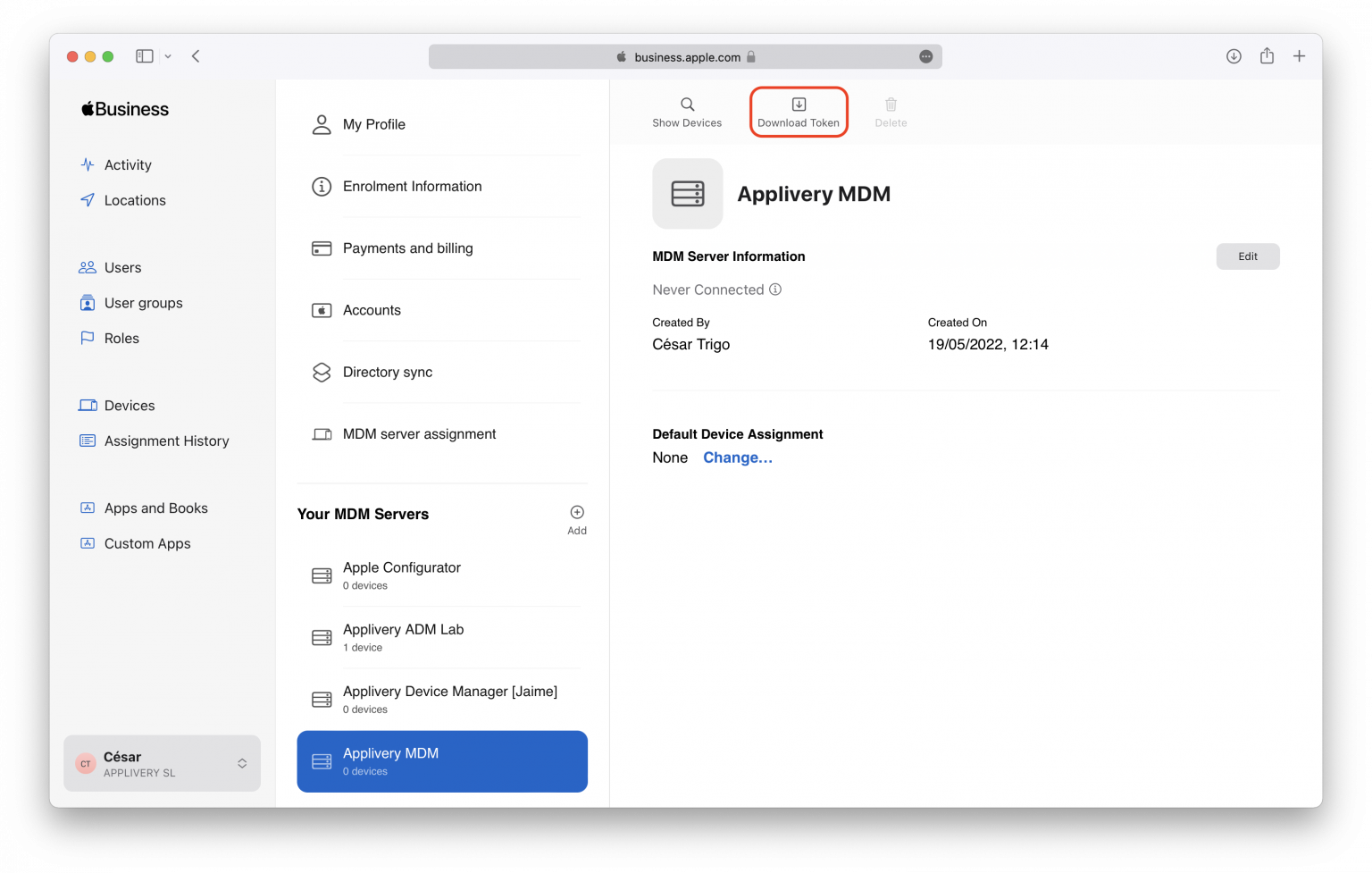Toggle the Safari sidebar visibility
1372x873 pixels.
point(144,55)
